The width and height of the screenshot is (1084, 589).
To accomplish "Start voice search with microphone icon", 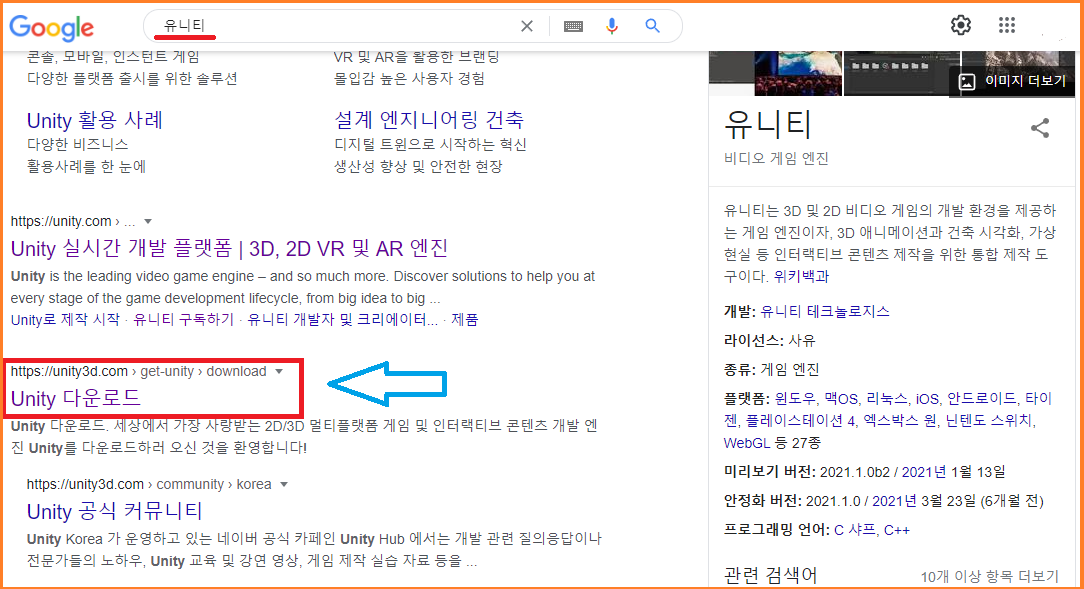I will point(612,26).
